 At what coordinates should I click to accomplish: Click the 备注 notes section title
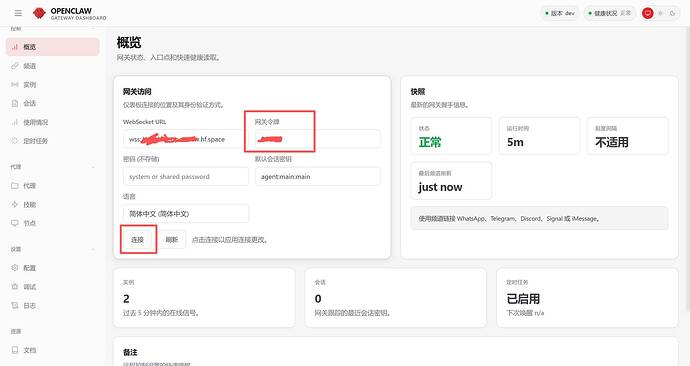[x=130, y=352]
